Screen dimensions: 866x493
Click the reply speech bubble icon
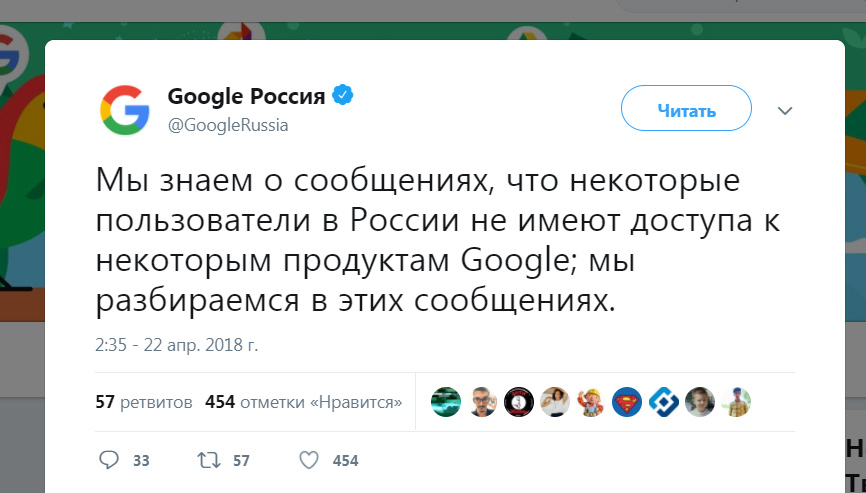pos(110,460)
